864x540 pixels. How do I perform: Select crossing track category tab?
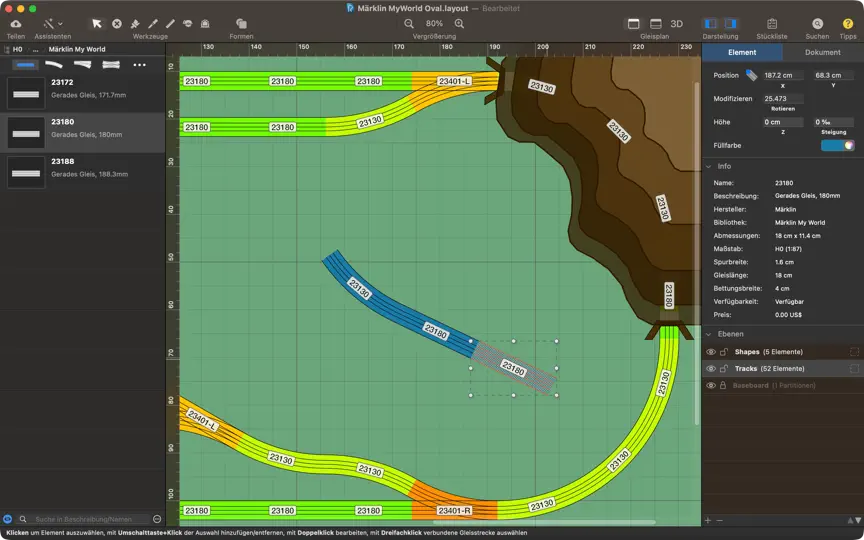(x=111, y=64)
